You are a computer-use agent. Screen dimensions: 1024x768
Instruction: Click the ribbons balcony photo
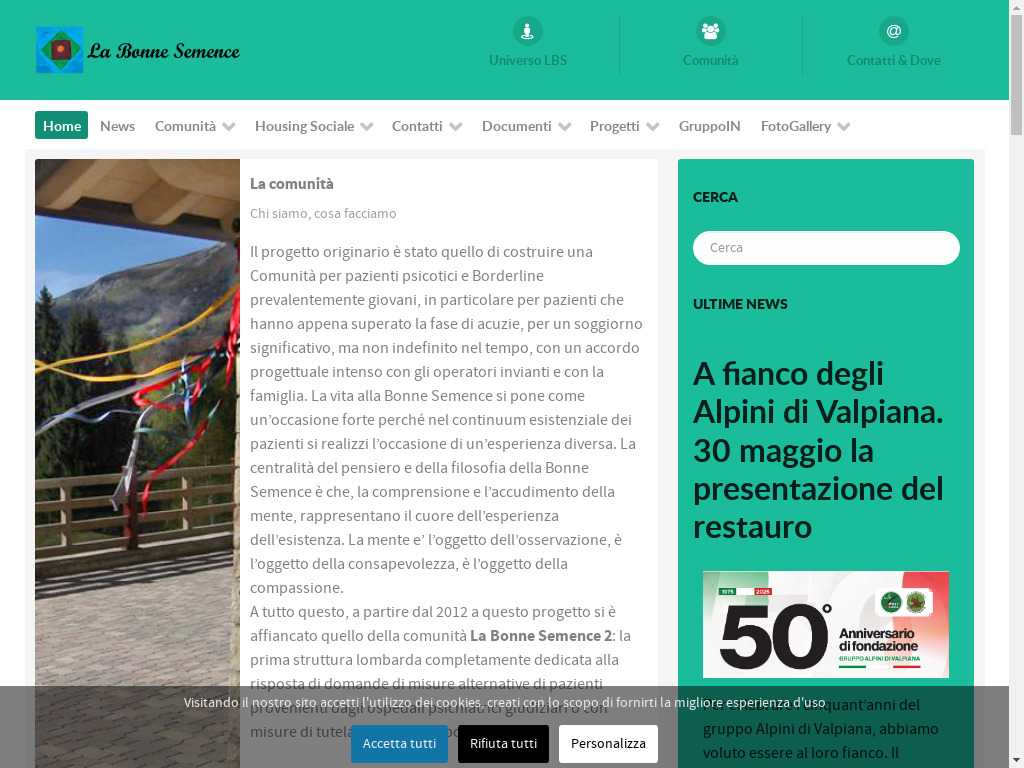click(x=137, y=463)
